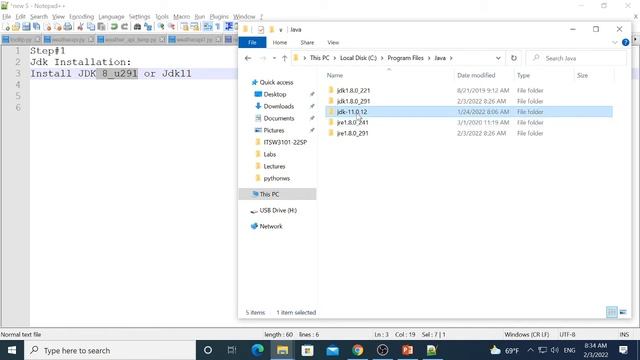Click Windows (CR LF) in Notepad++ status bar
Screen dimensions: 640x360
(x=527, y=334)
